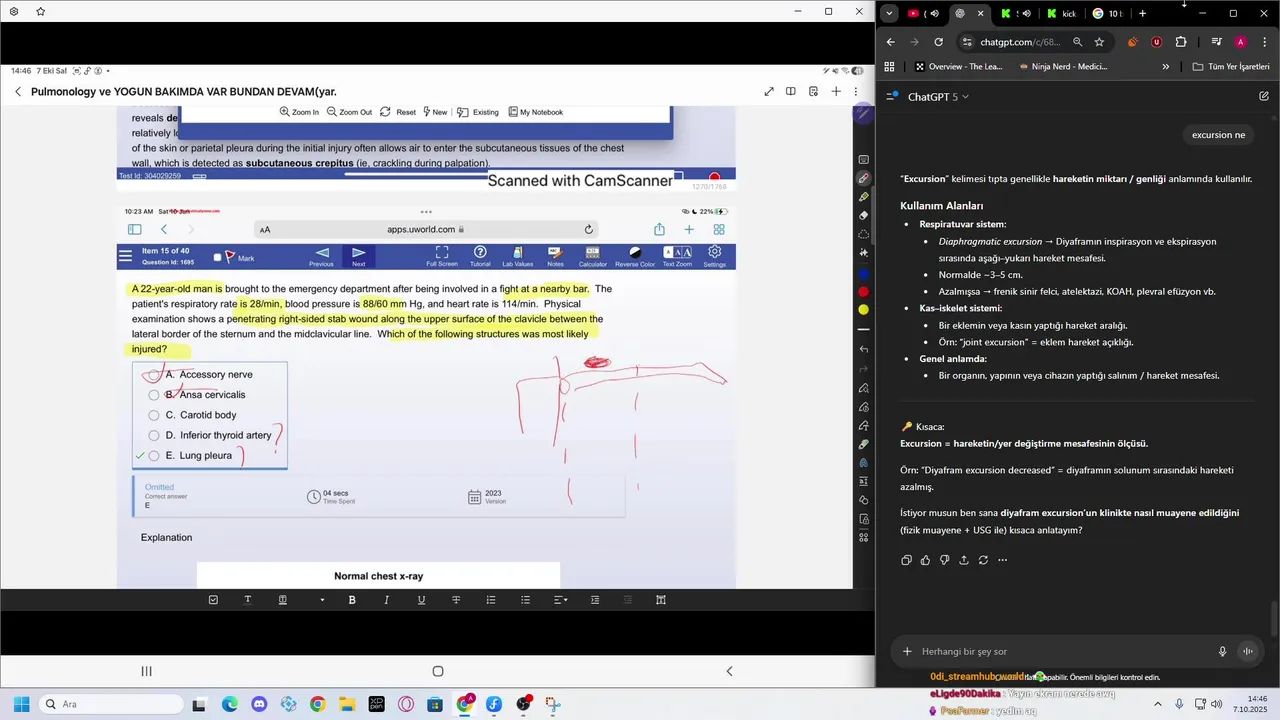Image resolution: width=1280 pixels, height=720 pixels.
Task: Open Ninja Nerd bookmark
Action: coord(1062,67)
